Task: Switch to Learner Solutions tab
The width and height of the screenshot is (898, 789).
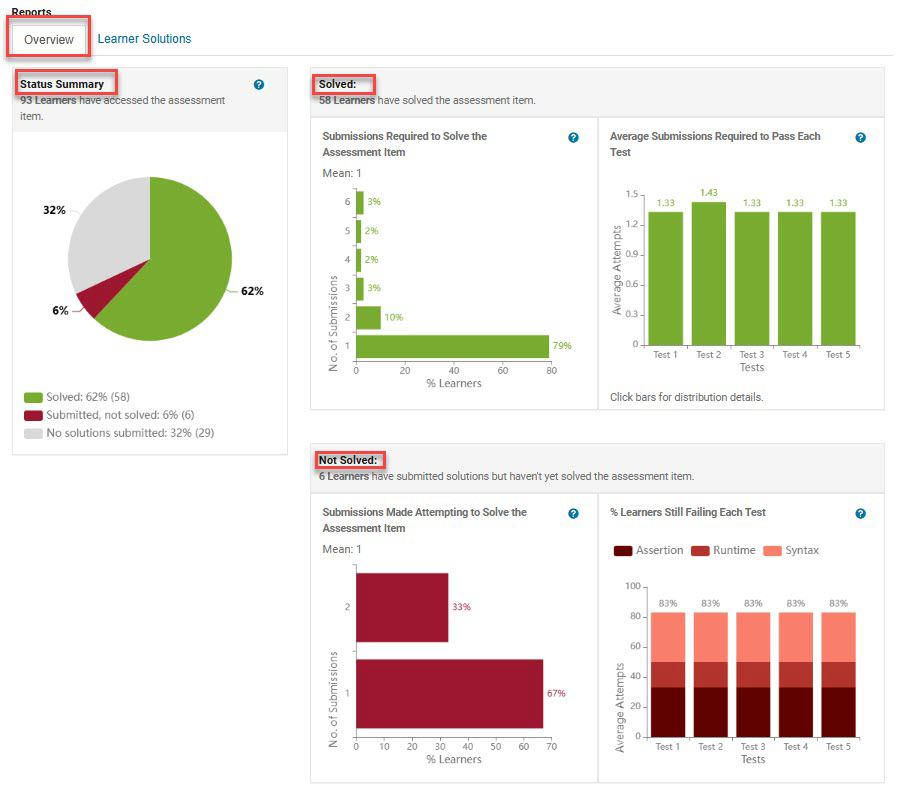Action: 144,39
